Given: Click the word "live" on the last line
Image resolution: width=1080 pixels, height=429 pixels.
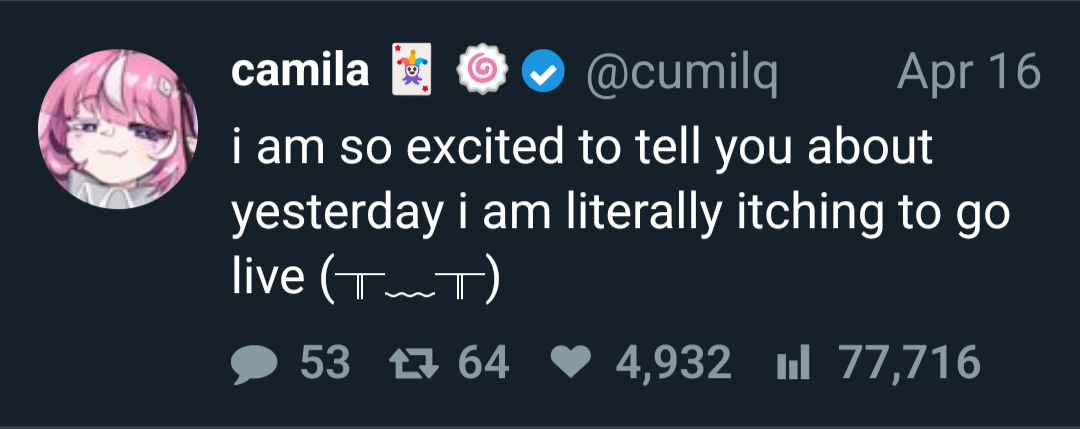Looking at the screenshot, I should pos(267,276).
